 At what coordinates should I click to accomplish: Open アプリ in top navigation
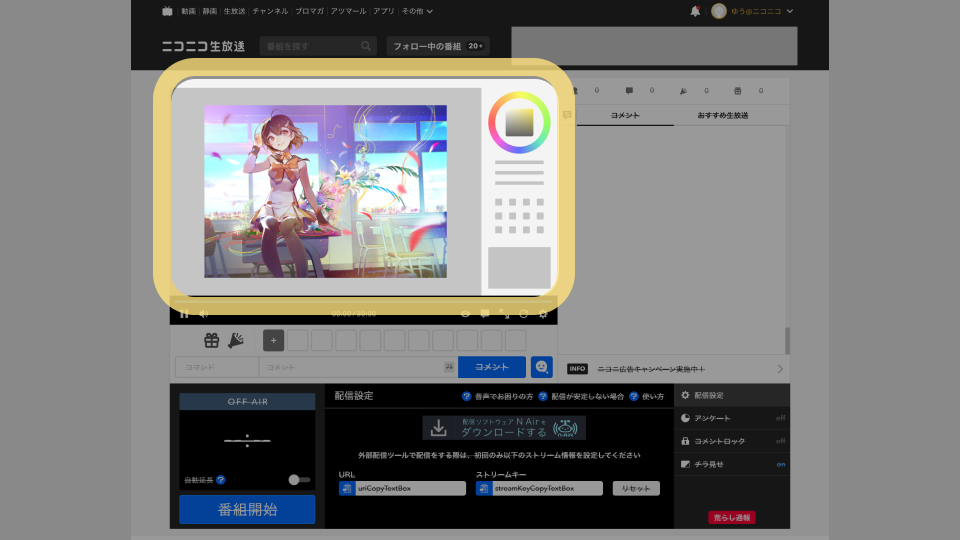point(384,11)
